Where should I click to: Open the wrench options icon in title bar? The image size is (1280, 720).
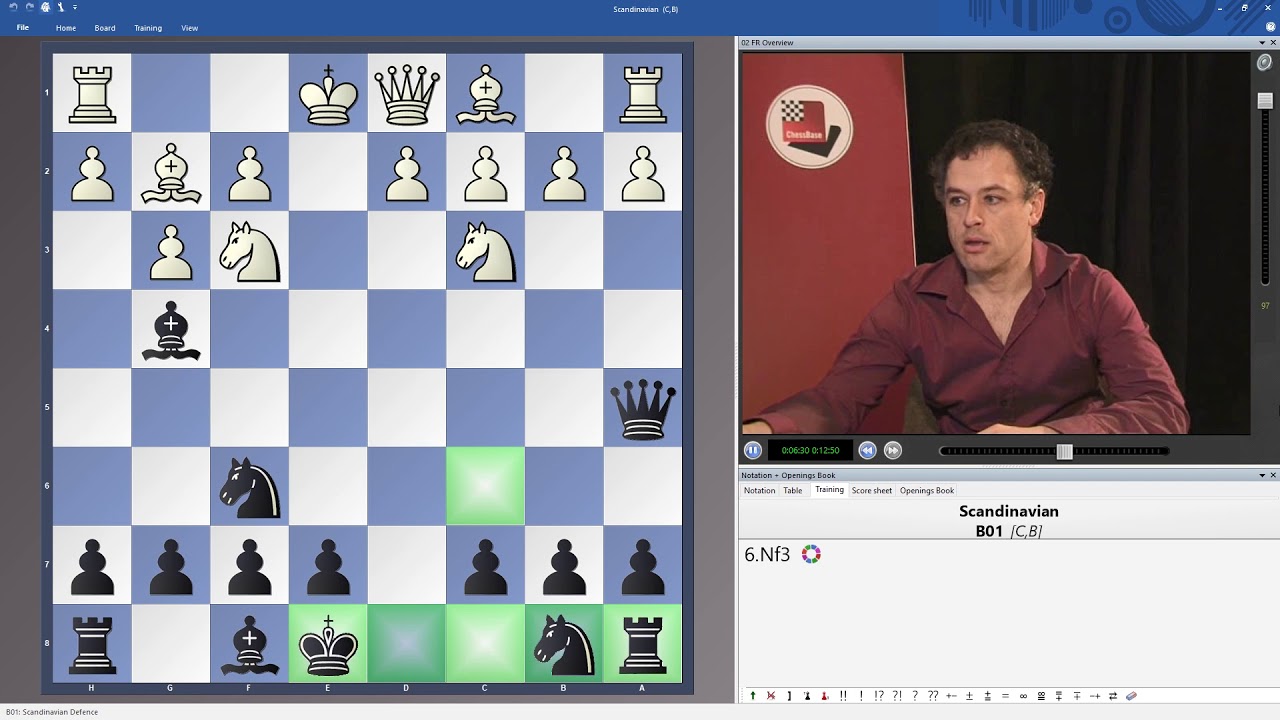[x=61, y=7]
